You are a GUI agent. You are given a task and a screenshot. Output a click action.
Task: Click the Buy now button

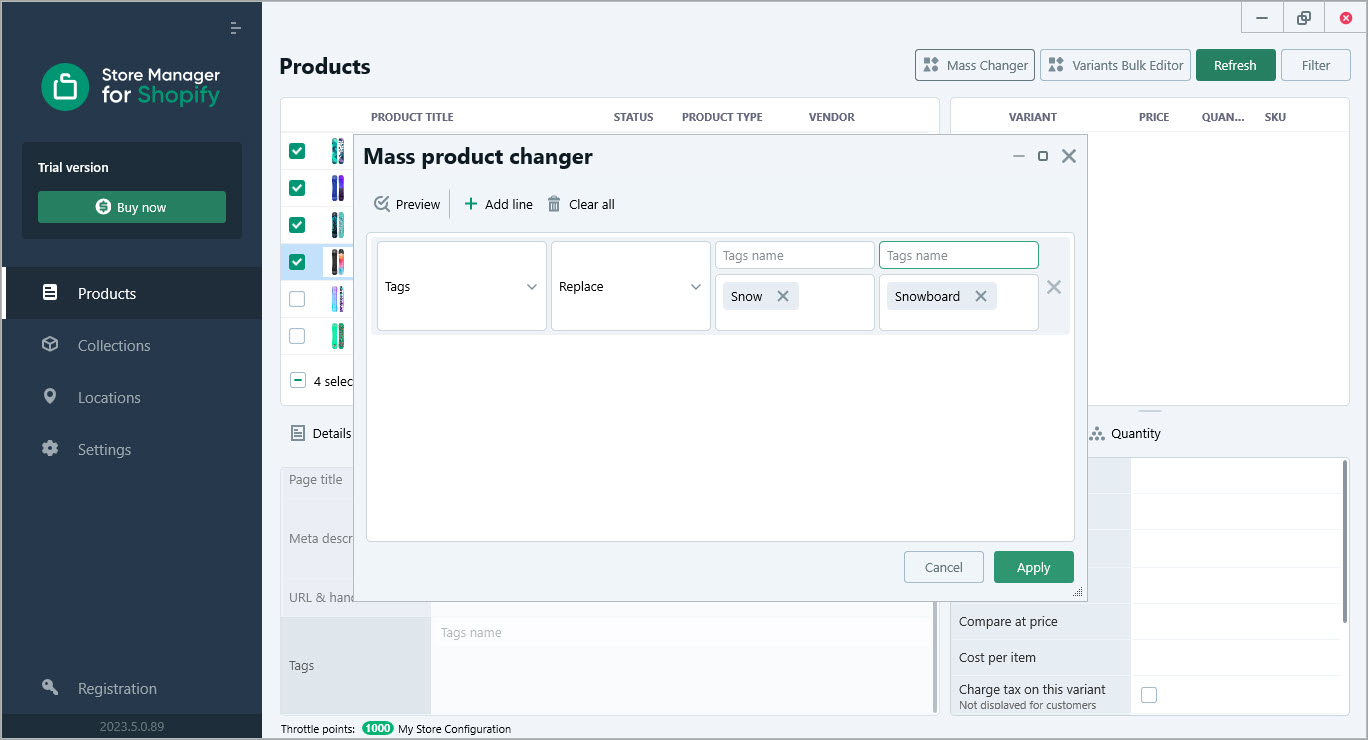[x=132, y=207]
